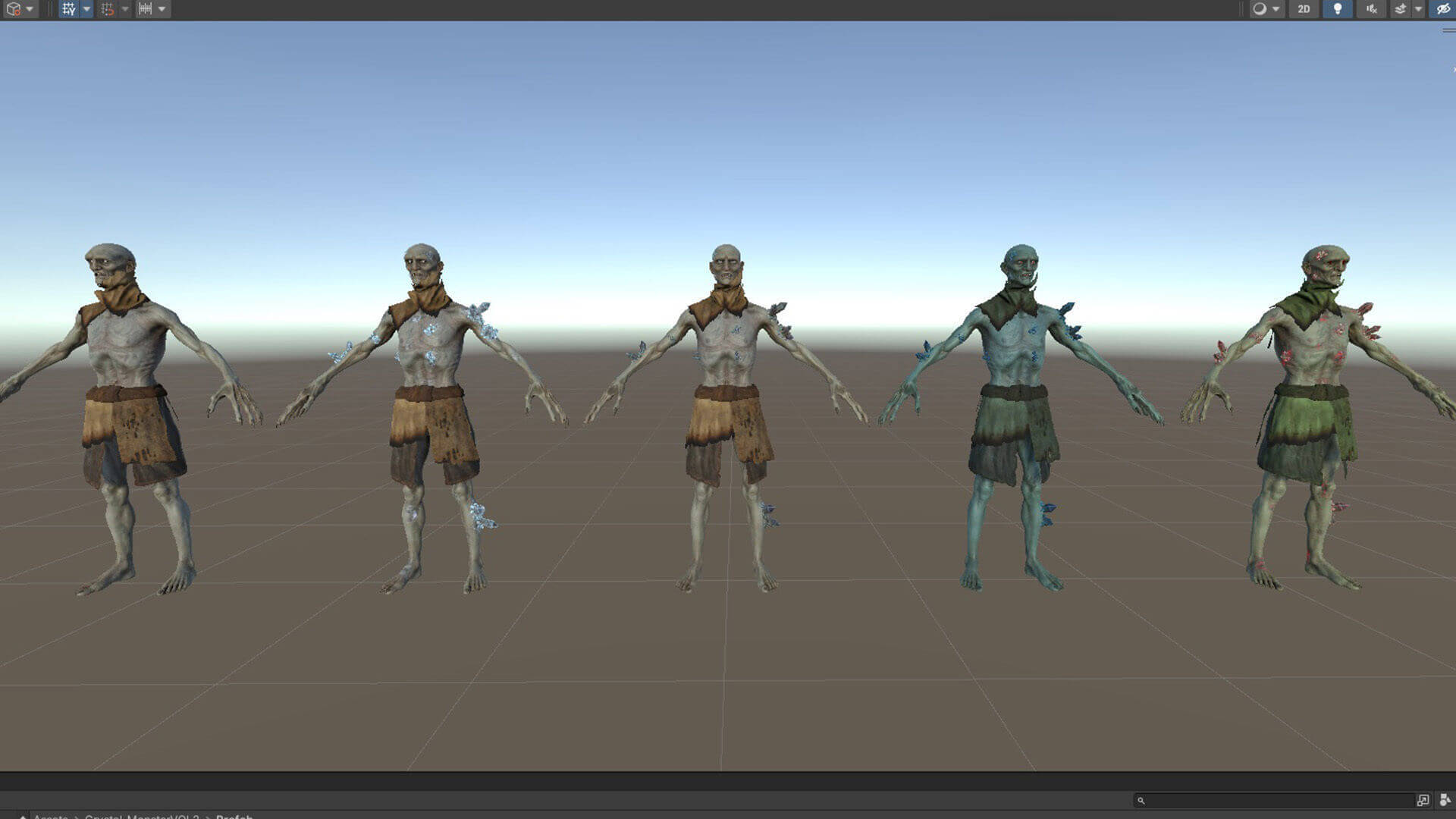The width and height of the screenshot is (1456, 819).
Task: Switch the scene view to 2D mode
Action: click(x=1304, y=9)
